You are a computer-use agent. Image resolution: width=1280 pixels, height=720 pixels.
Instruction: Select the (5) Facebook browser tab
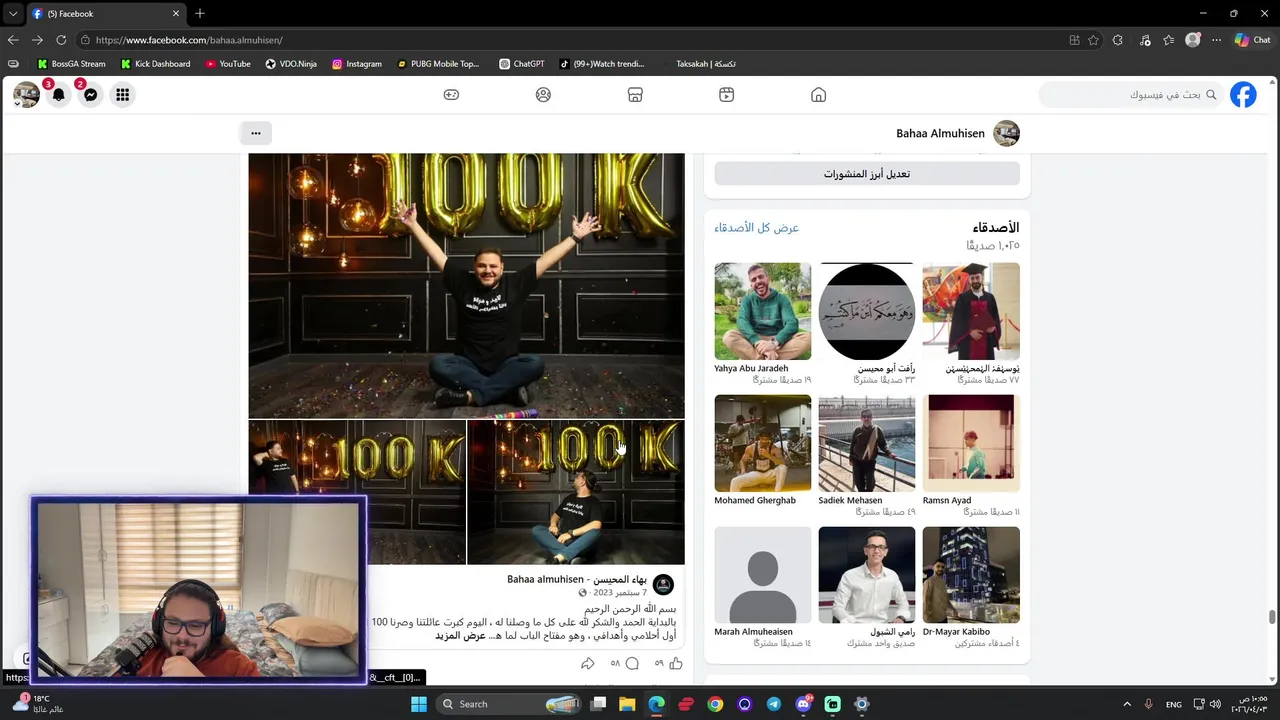coord(105,14)
